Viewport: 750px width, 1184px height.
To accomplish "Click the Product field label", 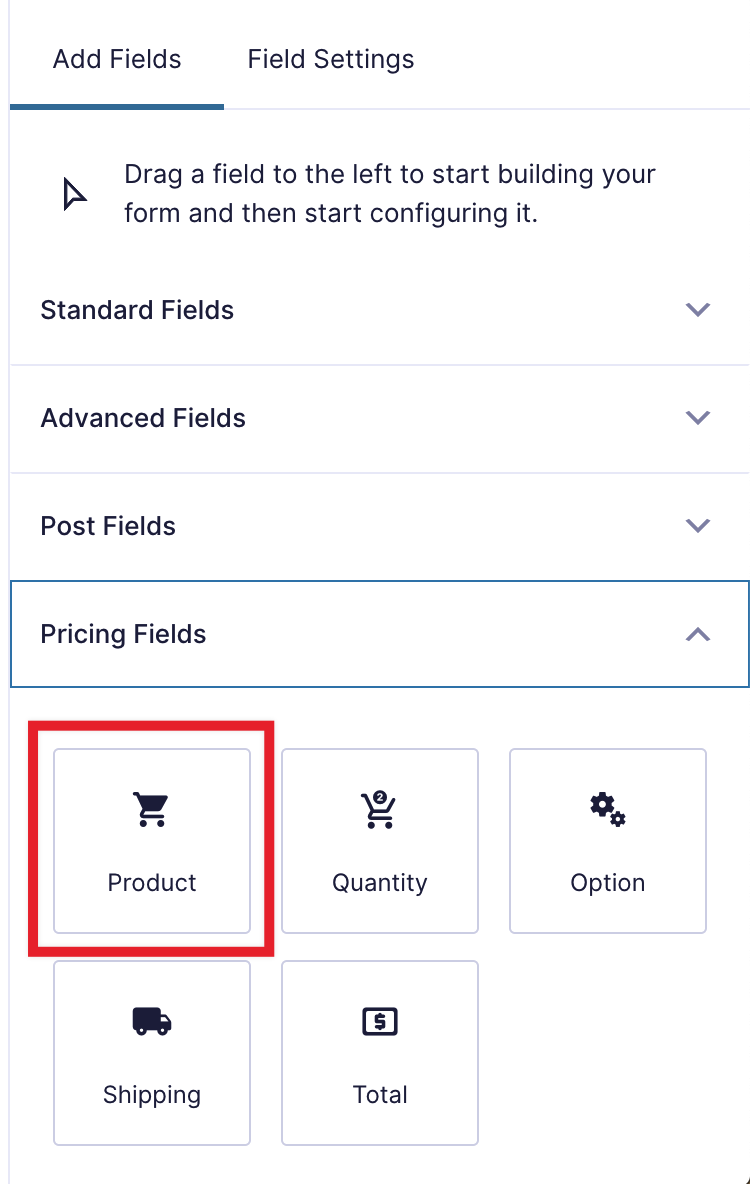I will 152,883.
